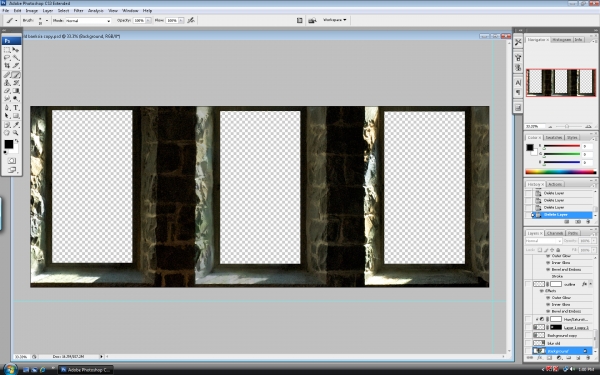
Task: Select the Brush tool in the toolbox
Action: click(16, 75)
